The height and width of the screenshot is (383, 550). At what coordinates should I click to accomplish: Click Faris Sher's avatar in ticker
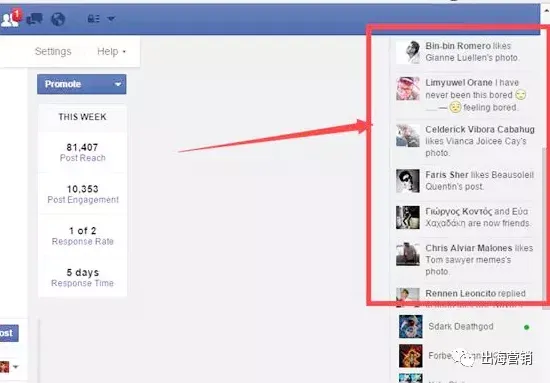408,181
